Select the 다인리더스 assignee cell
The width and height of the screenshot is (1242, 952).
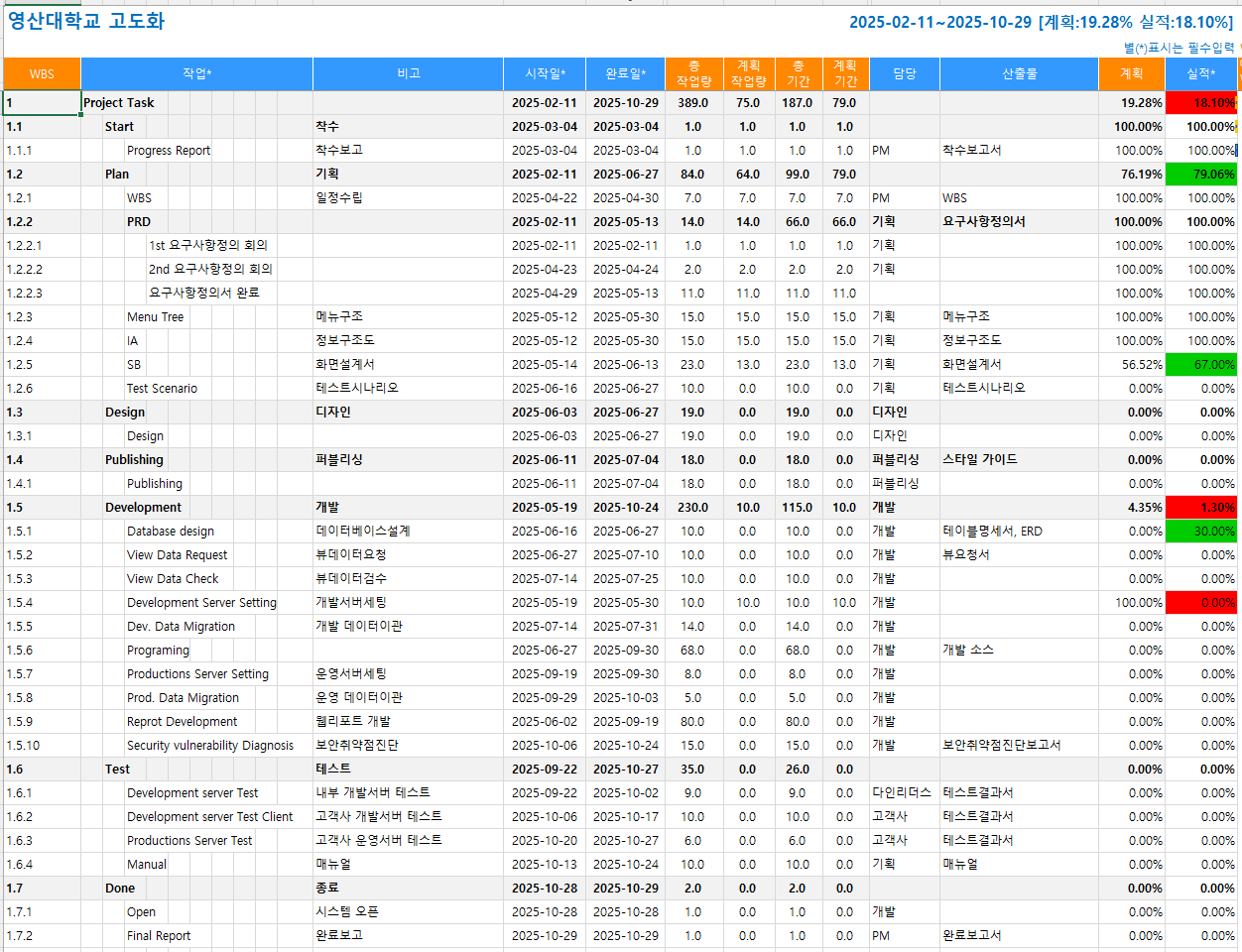point(902,793)
